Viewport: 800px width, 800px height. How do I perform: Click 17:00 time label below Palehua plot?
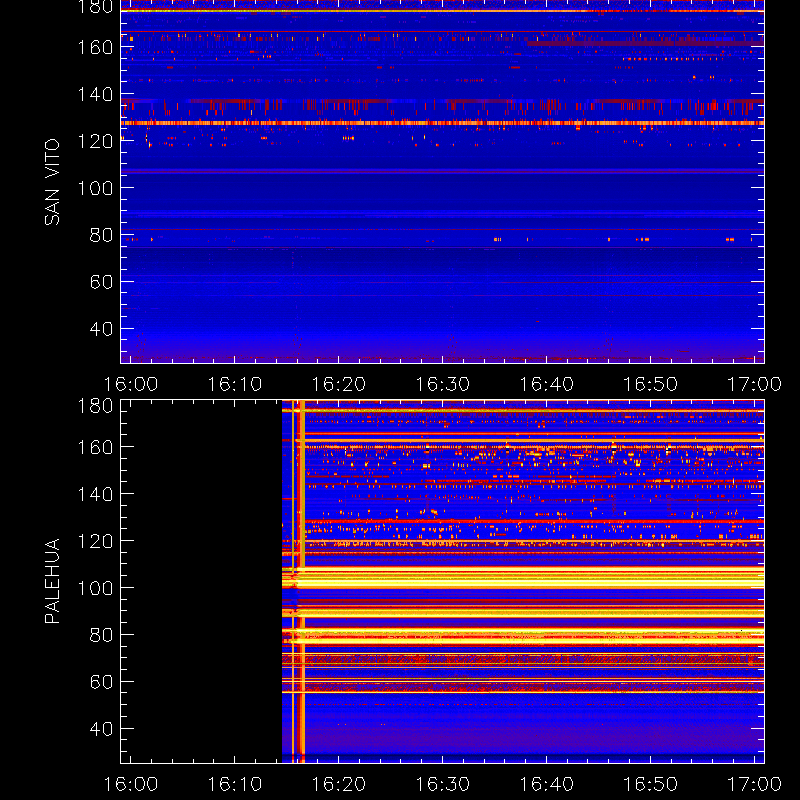point(755,784)
